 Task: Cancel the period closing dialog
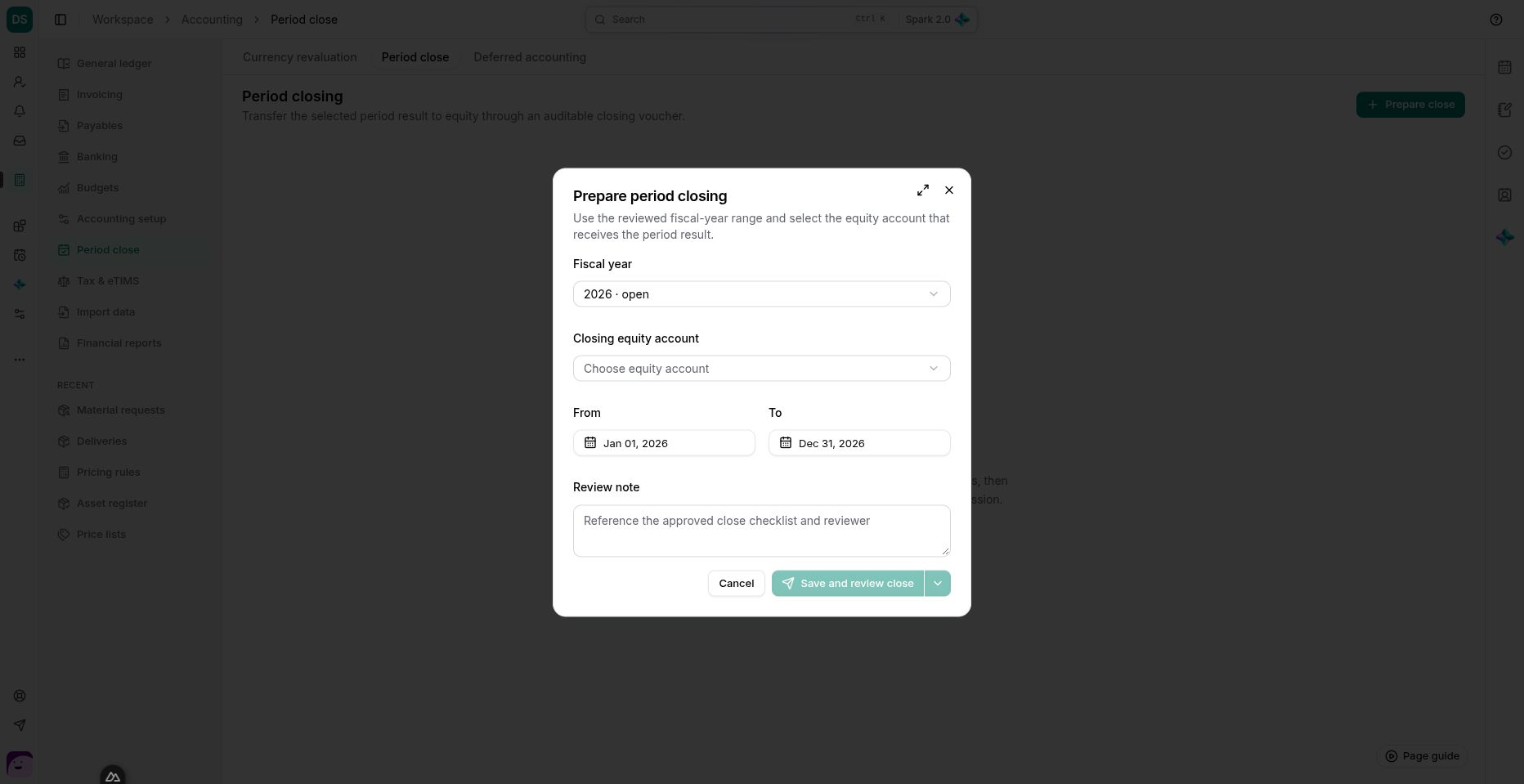point(737,584)
